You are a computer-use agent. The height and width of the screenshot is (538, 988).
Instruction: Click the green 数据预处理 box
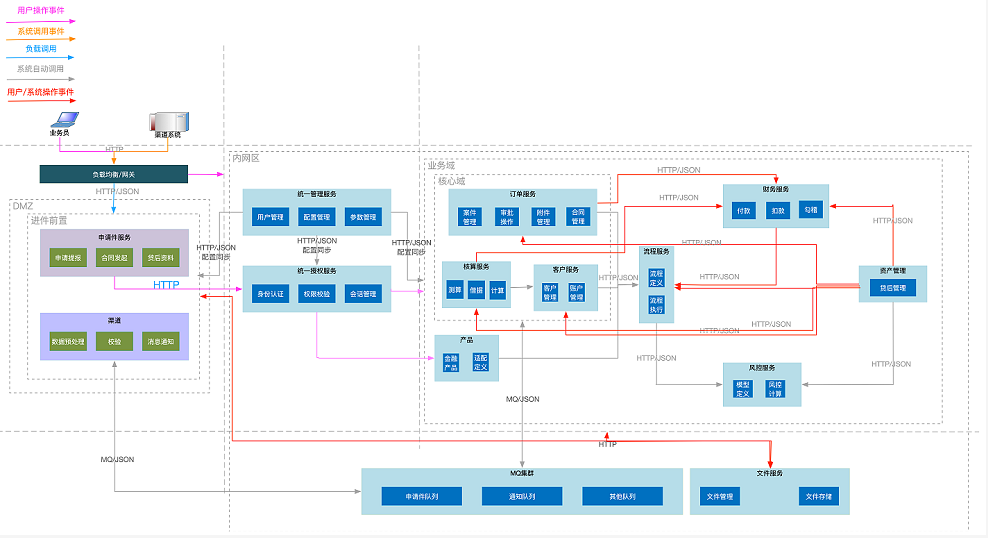point(68,342)
